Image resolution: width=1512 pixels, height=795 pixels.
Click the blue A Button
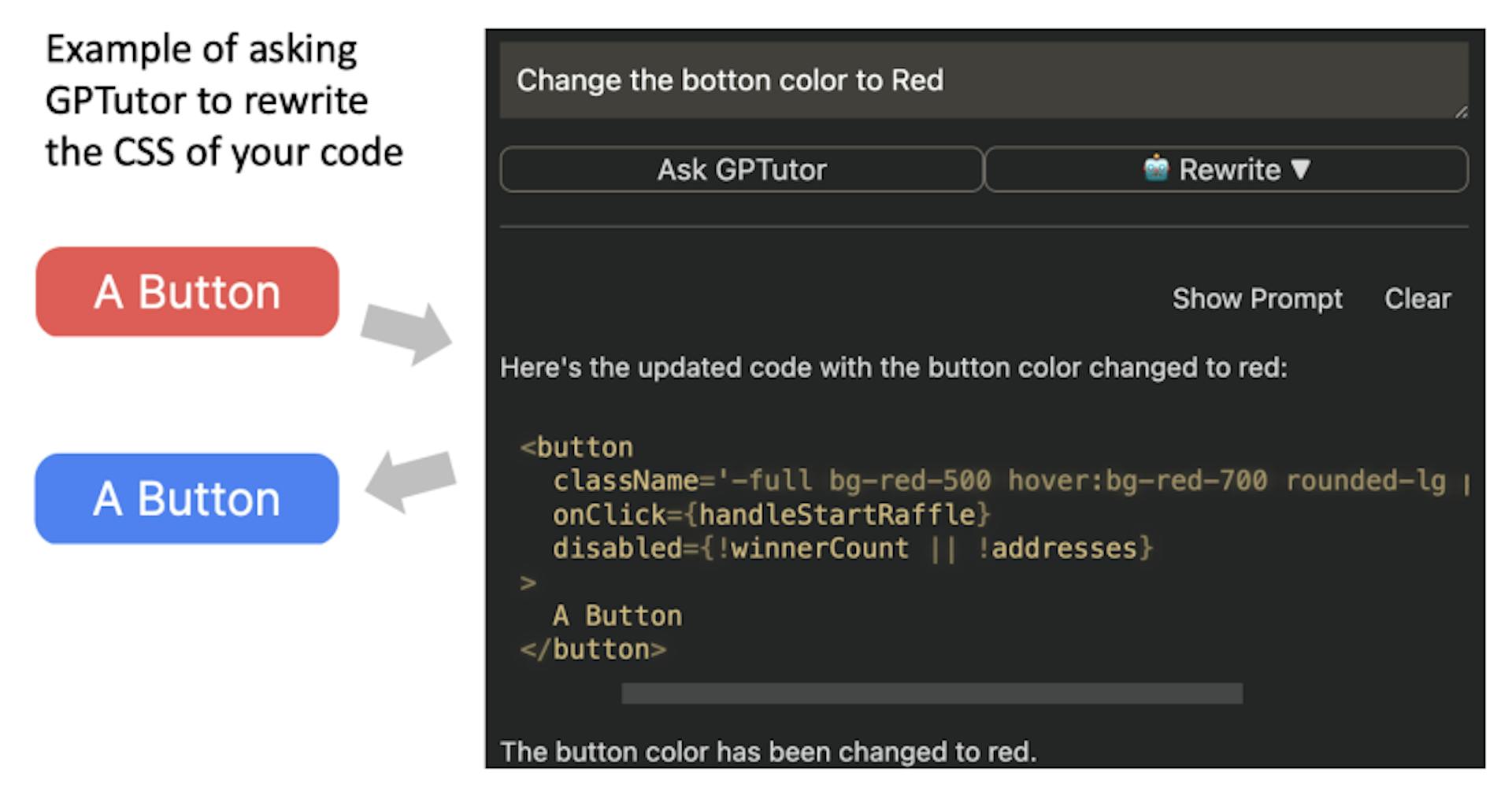(x=187, y=499)
